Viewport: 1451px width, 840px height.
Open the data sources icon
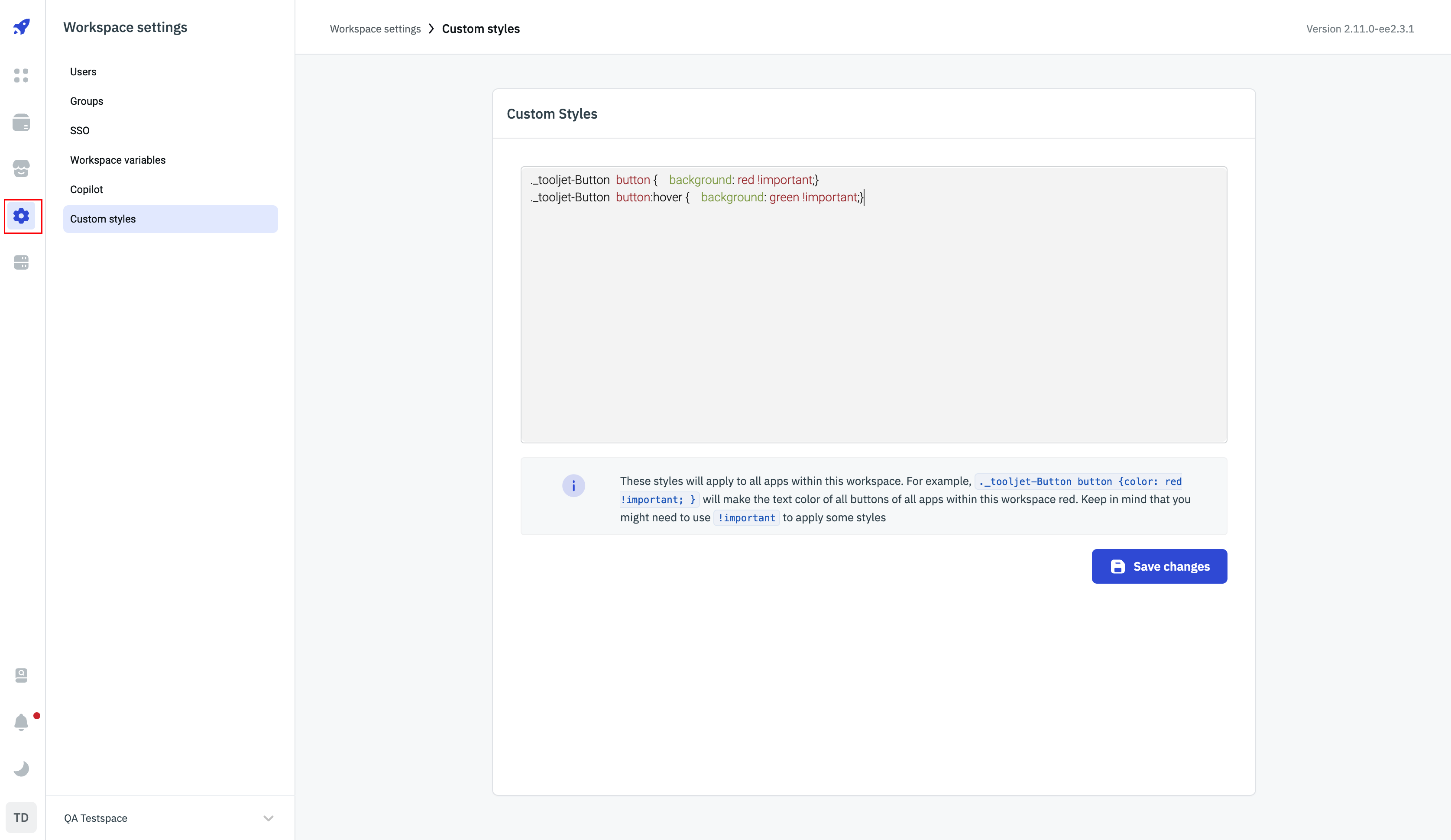[x=21, y=262]
